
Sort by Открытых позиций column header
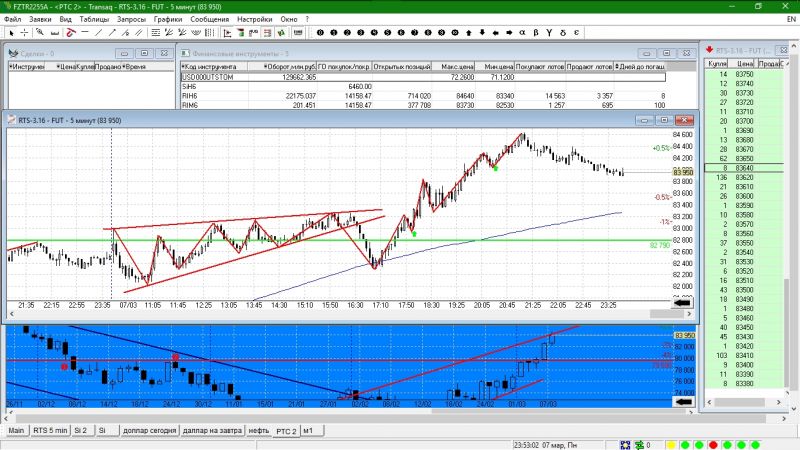coord(402,66)
